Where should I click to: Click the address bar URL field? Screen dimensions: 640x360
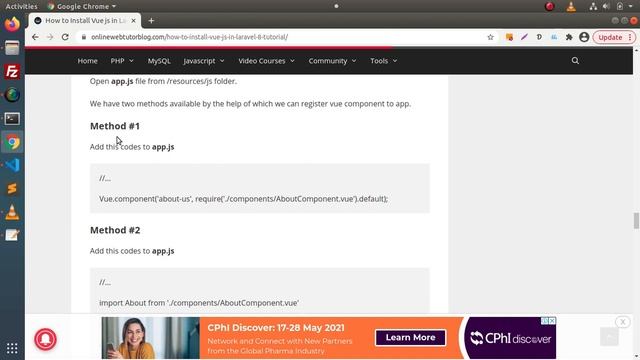pos(282,37)
